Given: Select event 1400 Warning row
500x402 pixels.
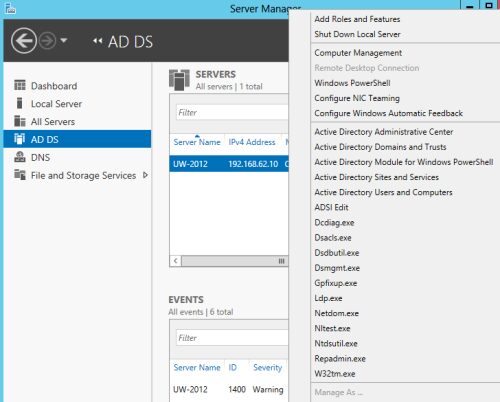Looking at the screenshot, I should point(229,389).
